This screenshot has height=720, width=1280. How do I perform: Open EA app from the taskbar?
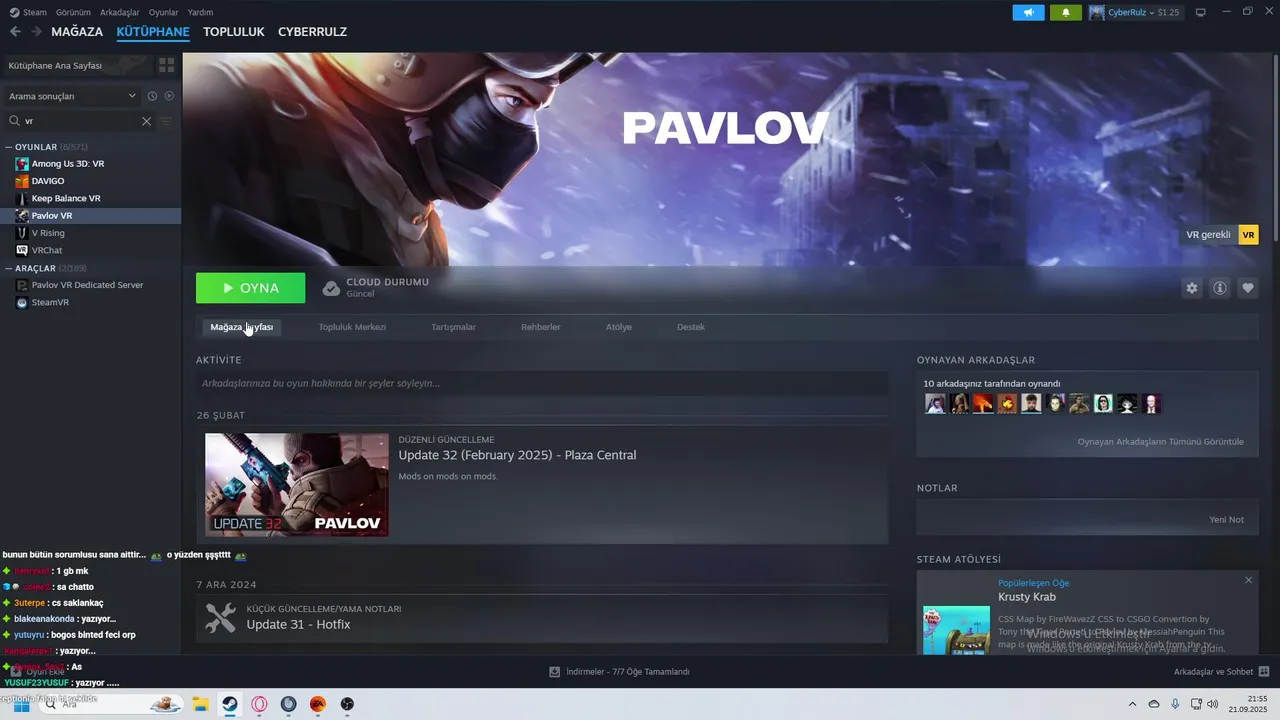[x=317, y=704]
